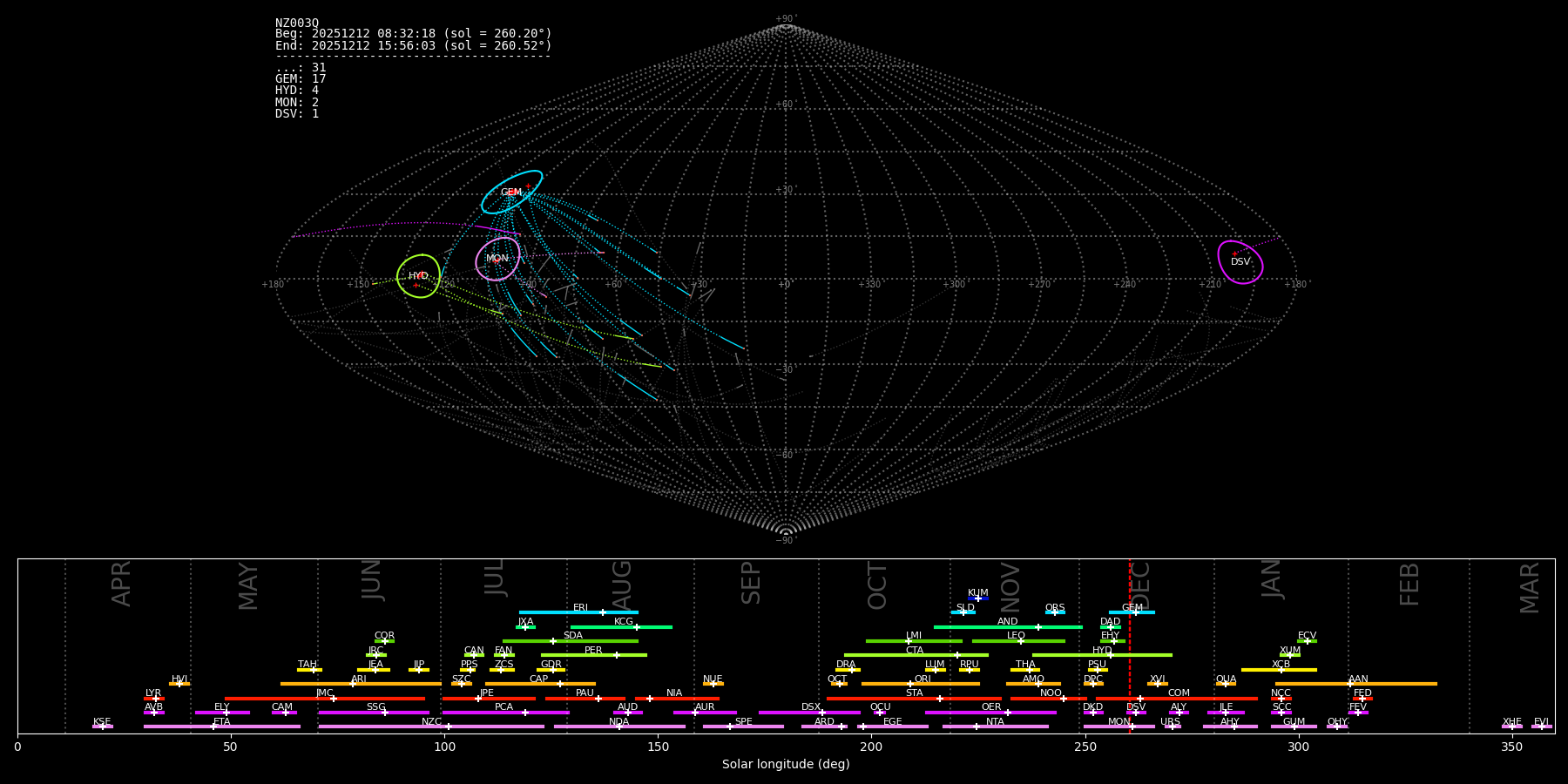Viewport: 1568px width, 784px height.
Task: Click the ARI shower label in timeline
Action: click(359, 679)
